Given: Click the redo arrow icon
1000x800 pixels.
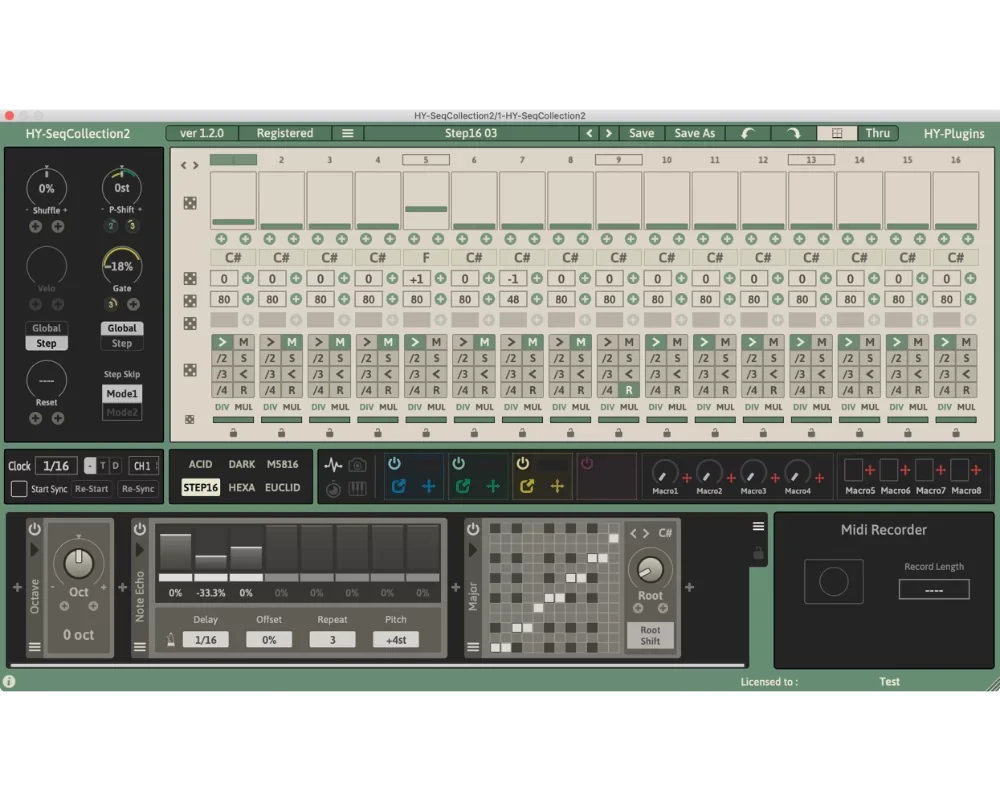Looking at the screenshot, I should pos(793,133).
